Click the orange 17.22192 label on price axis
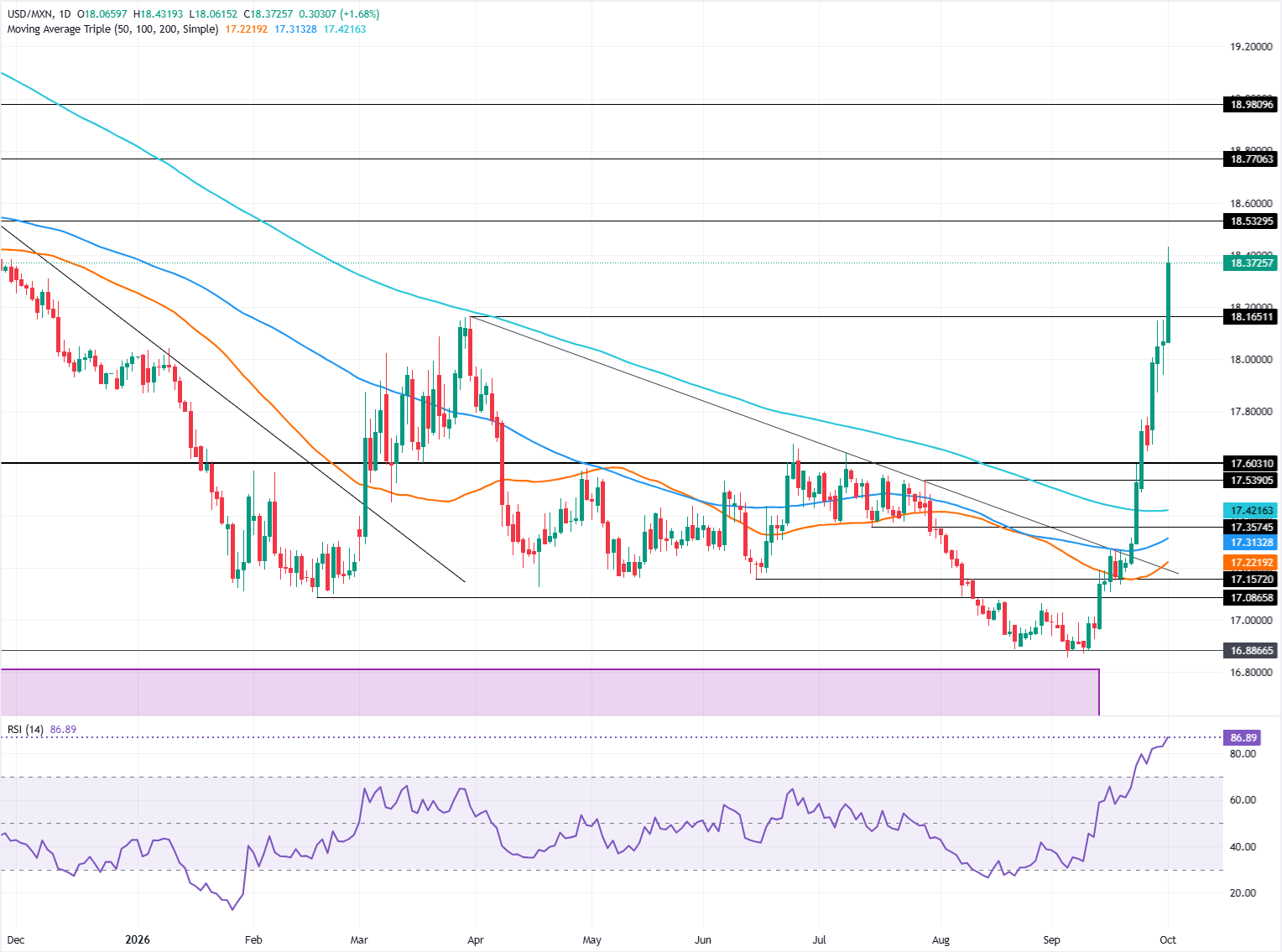The height and width of the screenshot is (952, 1282). (1251, 563)
